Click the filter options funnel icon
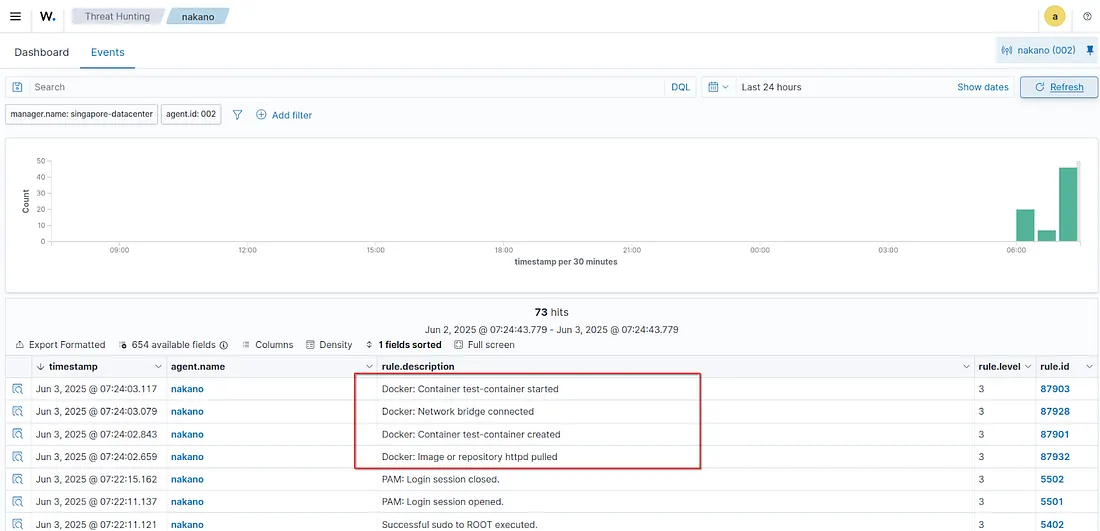The height and width of the screenshot is (531, 1100). pyautogui.click(x=237, y=115)
